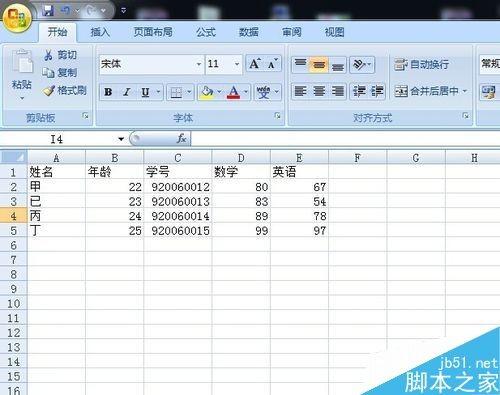
Task: Click the insert function fx button
Action: (x=181, y=139)
